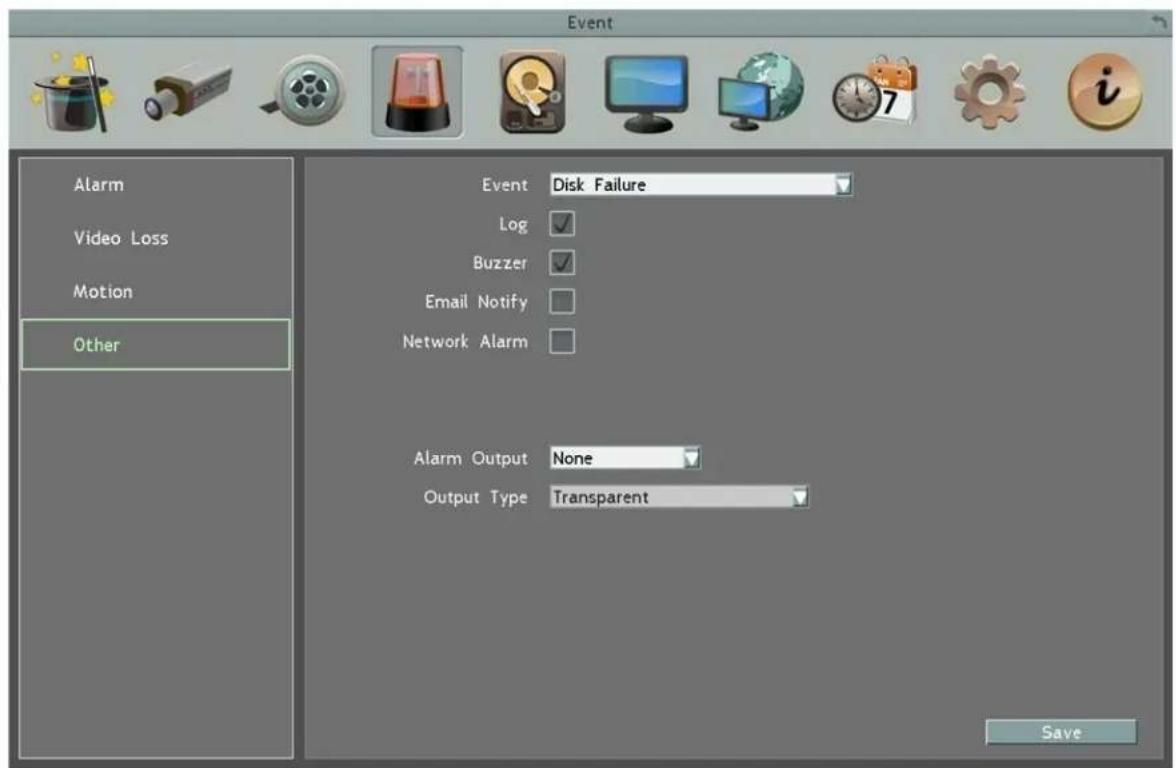
Task: Uncheck the Buzzer checkbox
Action: point(562,262)
